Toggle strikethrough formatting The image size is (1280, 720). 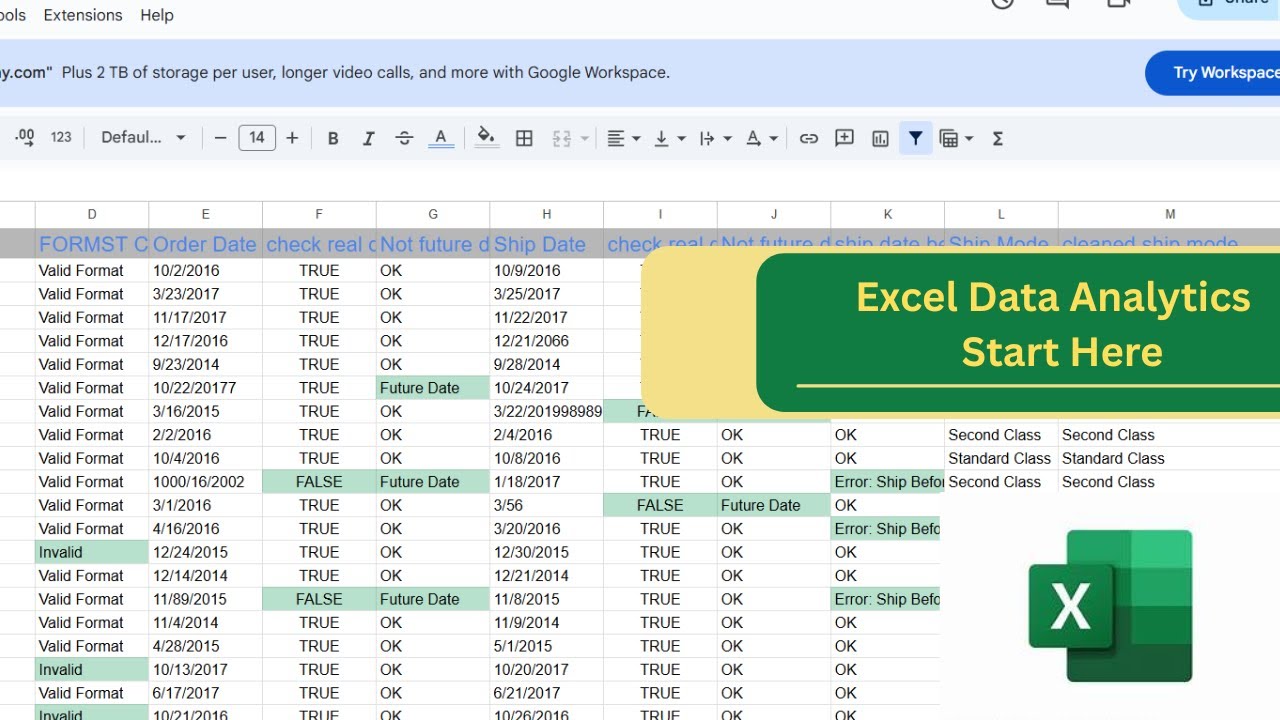coord(404,139)
